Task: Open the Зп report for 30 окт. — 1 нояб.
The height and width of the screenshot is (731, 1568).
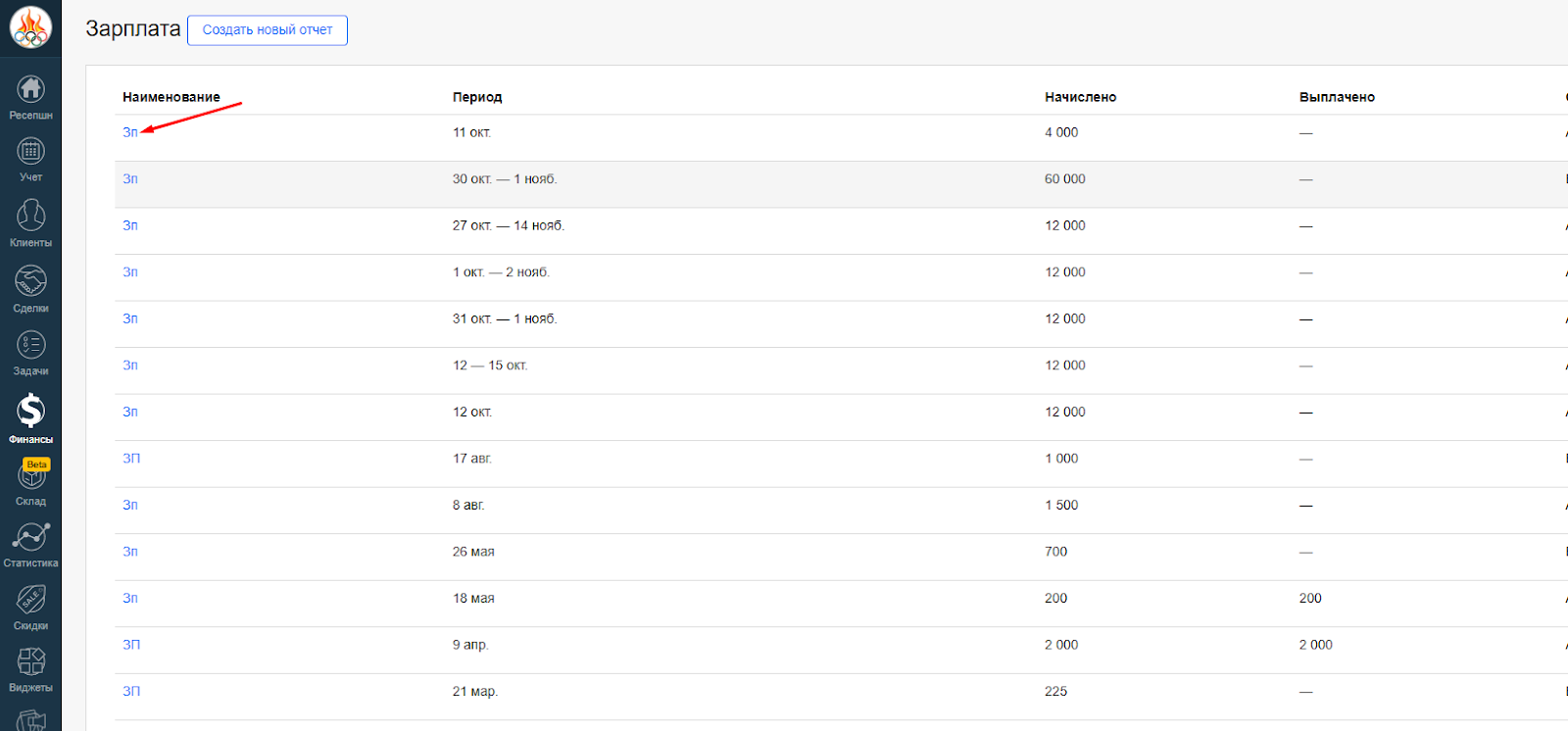Action: pos(129,179)
